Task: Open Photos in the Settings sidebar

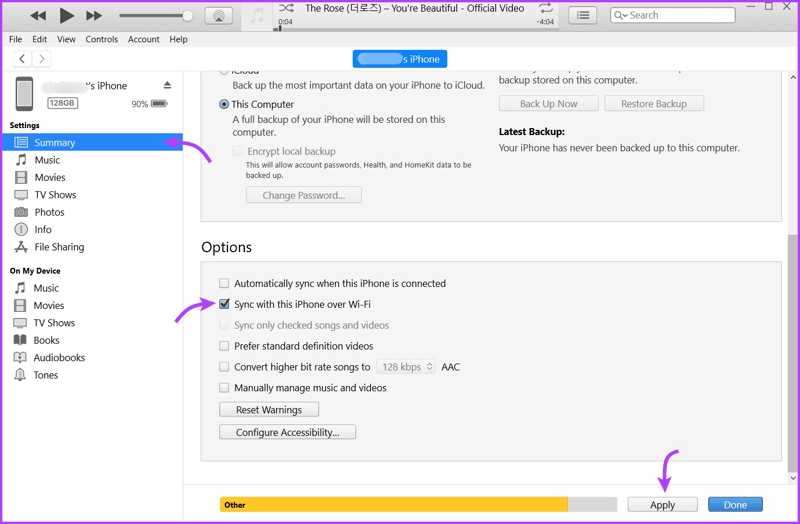Action: (49, 212)
